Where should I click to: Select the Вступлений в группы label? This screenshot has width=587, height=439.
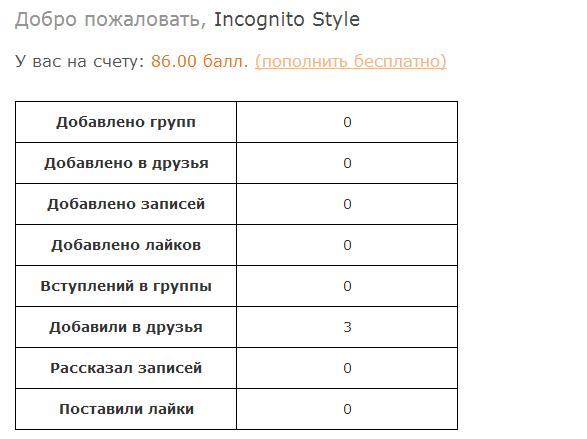tap(126, 286)
